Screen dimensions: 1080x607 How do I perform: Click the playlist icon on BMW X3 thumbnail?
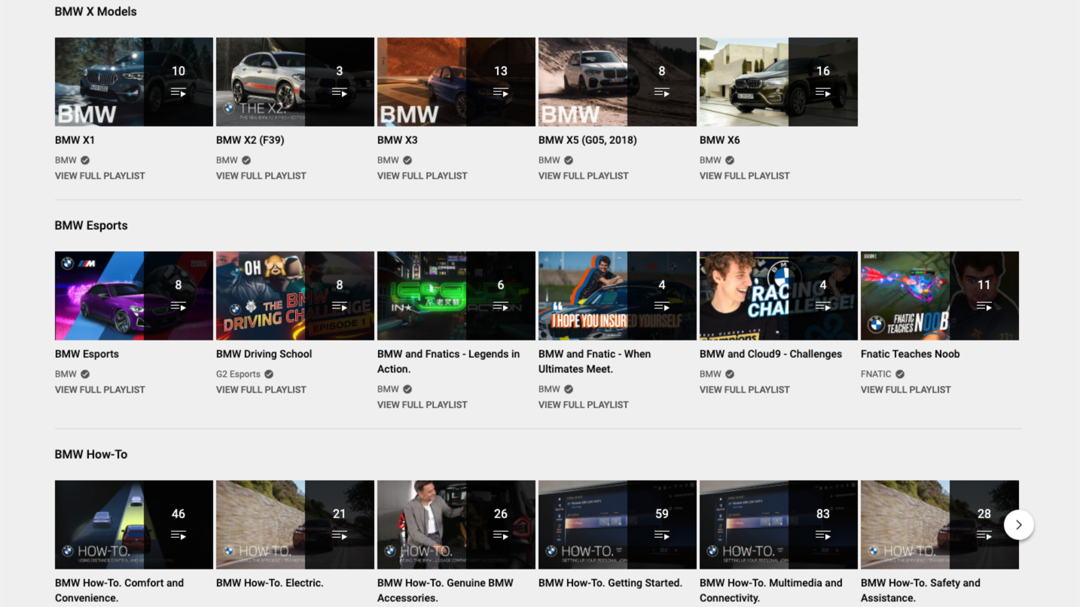point(501,92)
